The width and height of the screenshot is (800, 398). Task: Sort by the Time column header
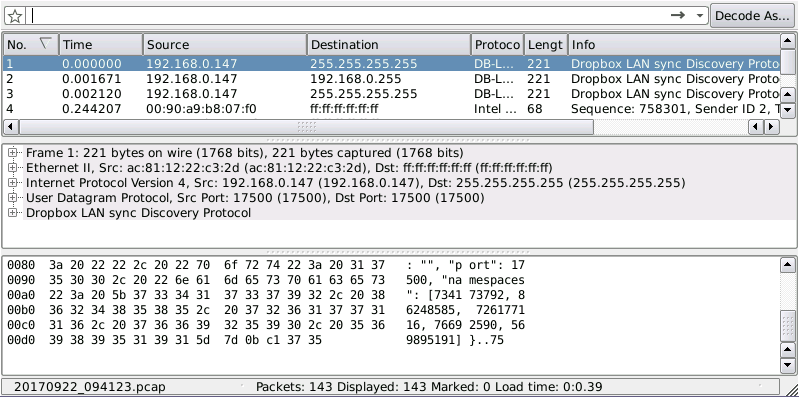click(101, 45)
